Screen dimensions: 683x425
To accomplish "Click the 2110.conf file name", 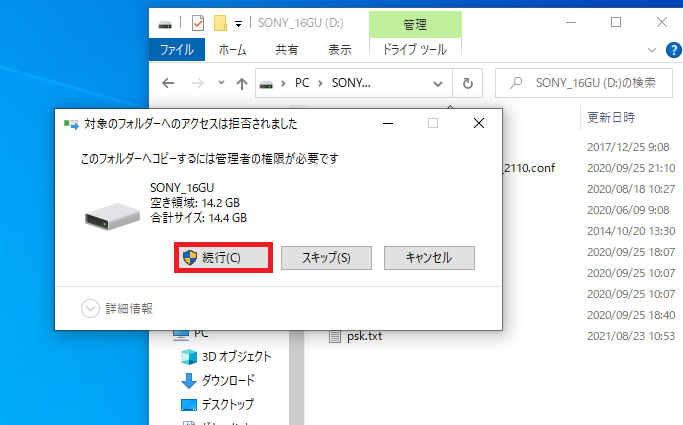I will point(529,168).
